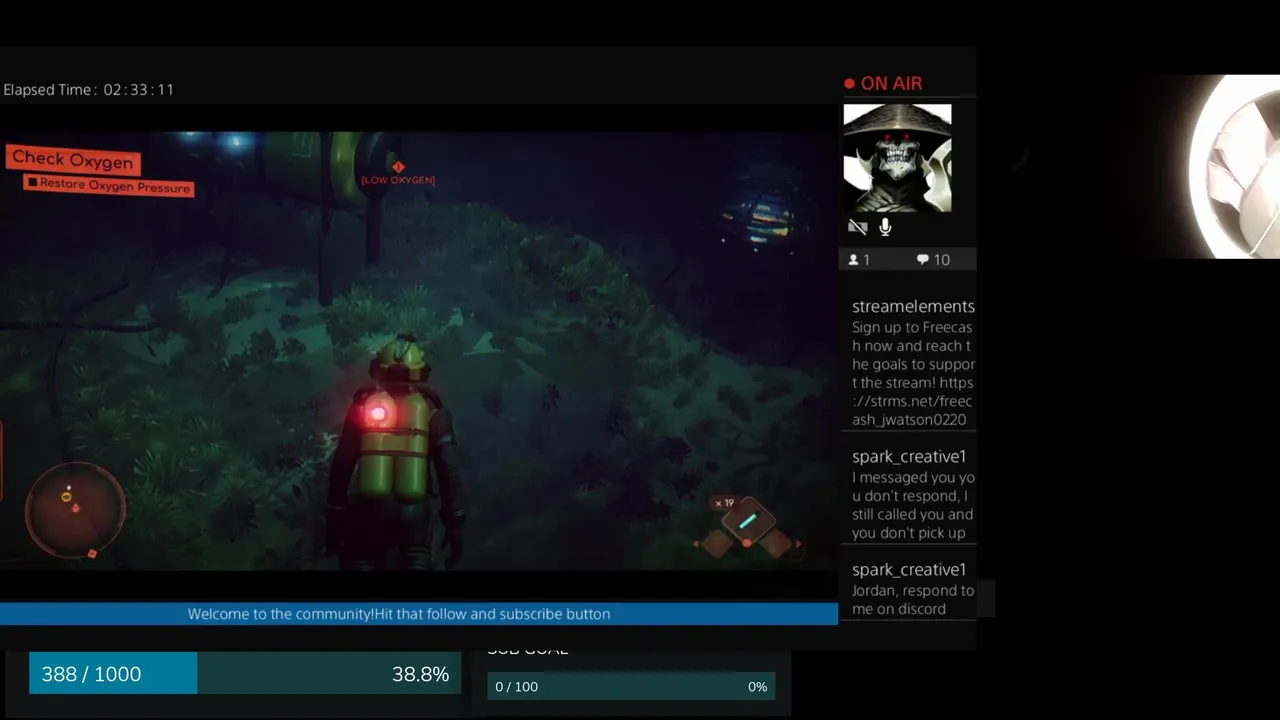Click the Jordan respond on discord message
The height and width of the screenshot is (720, 1280).
point(913,599)
